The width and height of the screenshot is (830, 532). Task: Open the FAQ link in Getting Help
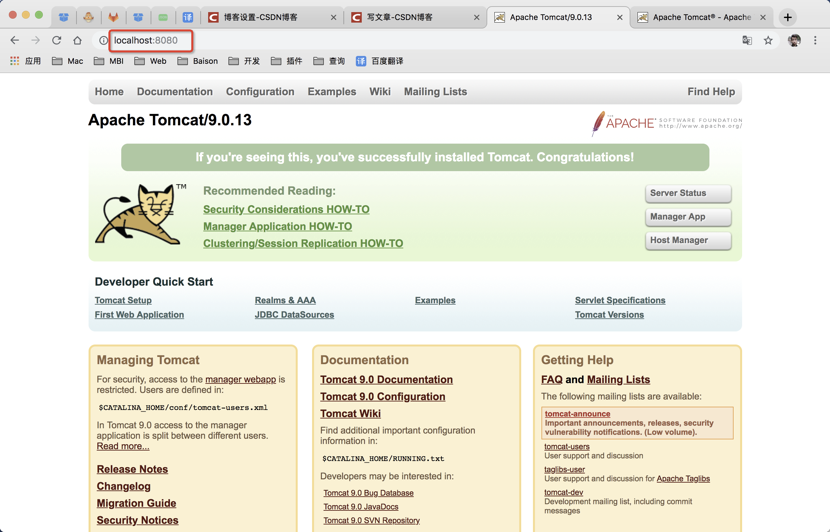point(552,380)
